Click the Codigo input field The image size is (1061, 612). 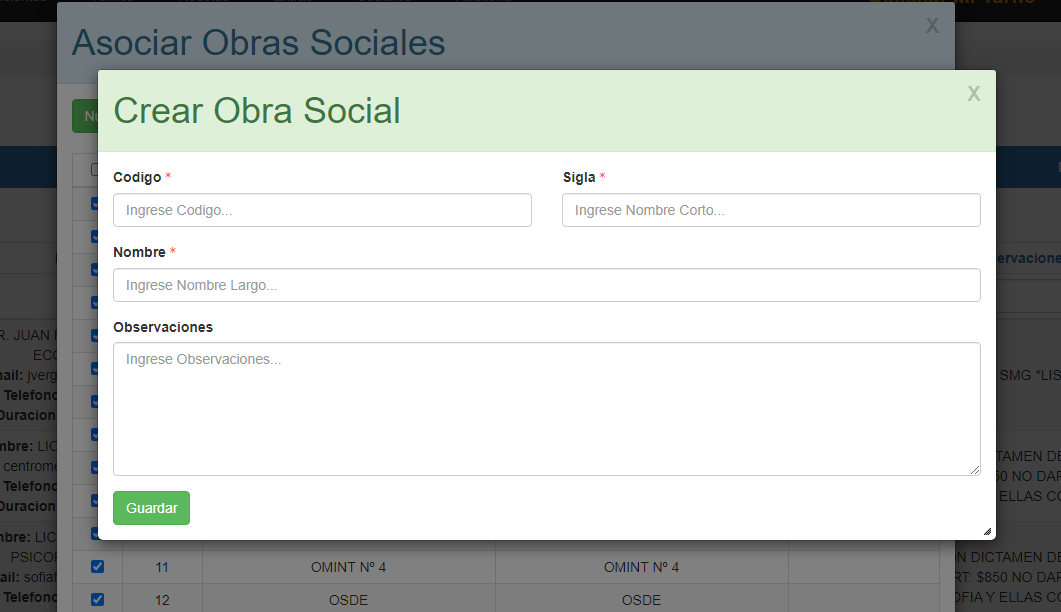(322, 210)
